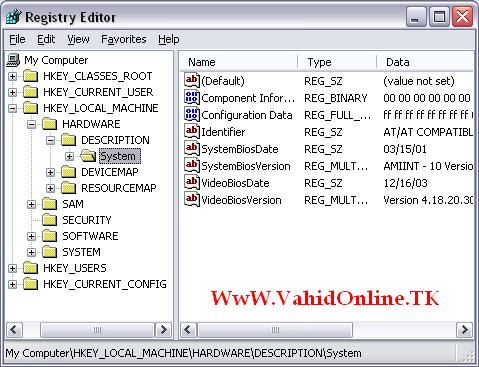
Task: Expand the HKEY_USERS key
Action: (12, 268)
